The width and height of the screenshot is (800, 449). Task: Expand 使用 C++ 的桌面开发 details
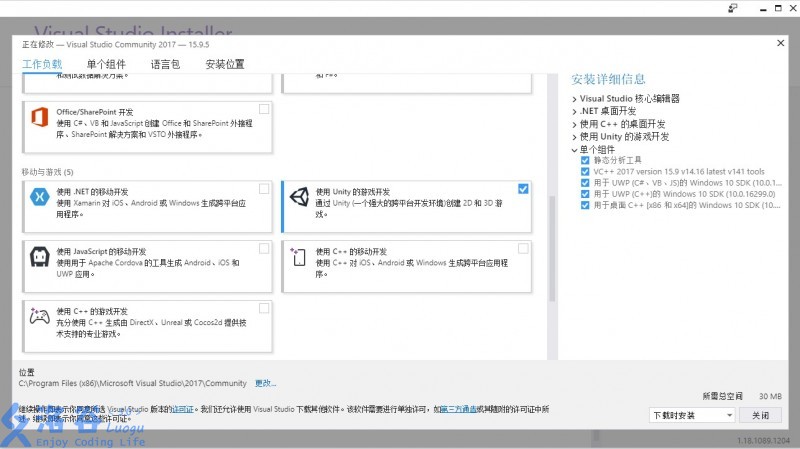(x=574, y=124)
